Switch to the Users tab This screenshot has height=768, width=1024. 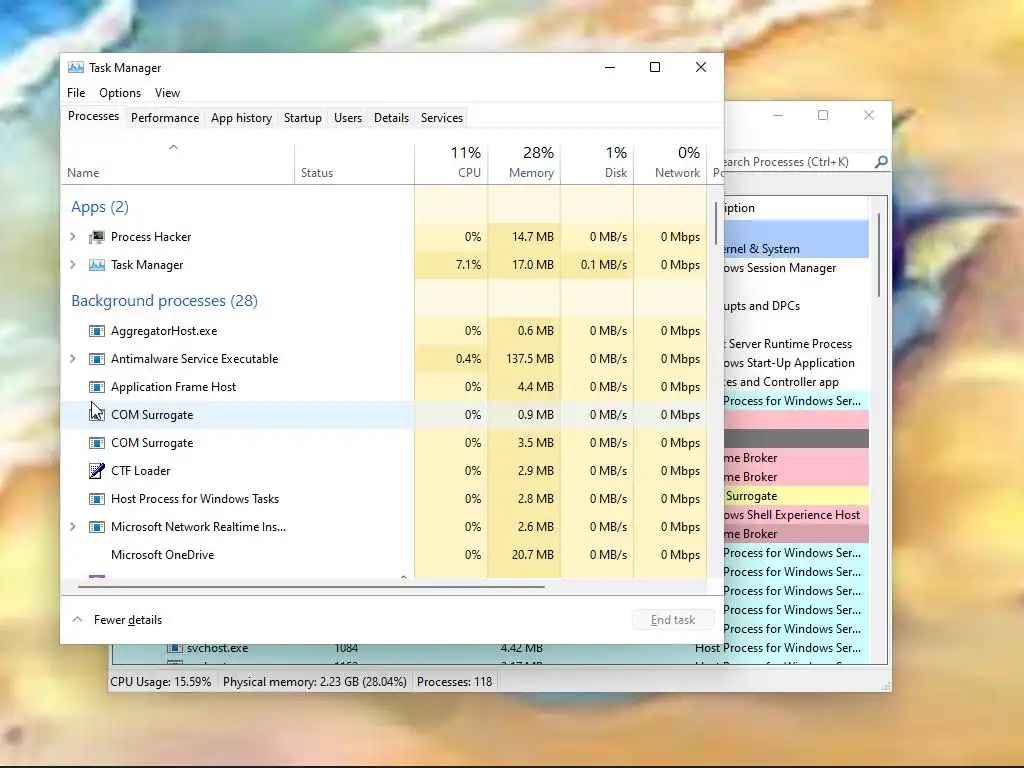[347, 118]
